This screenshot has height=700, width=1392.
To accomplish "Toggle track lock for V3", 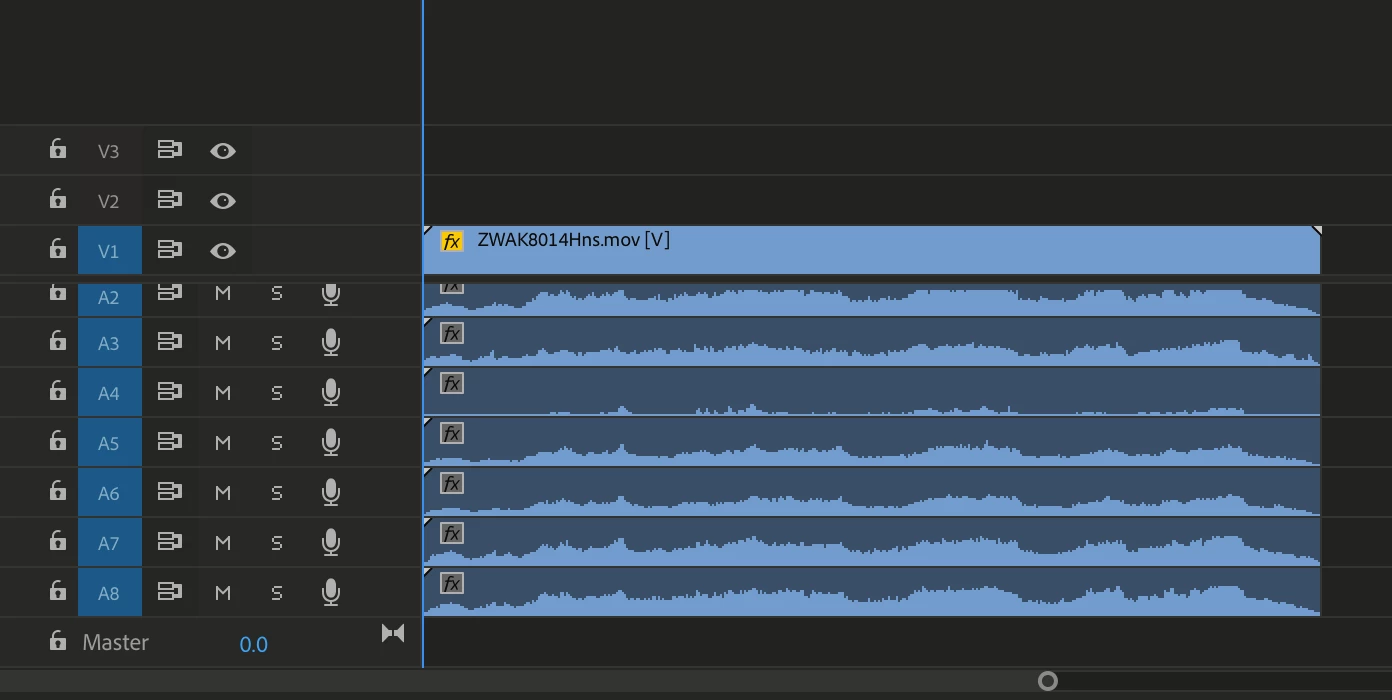I will [58, 150].
